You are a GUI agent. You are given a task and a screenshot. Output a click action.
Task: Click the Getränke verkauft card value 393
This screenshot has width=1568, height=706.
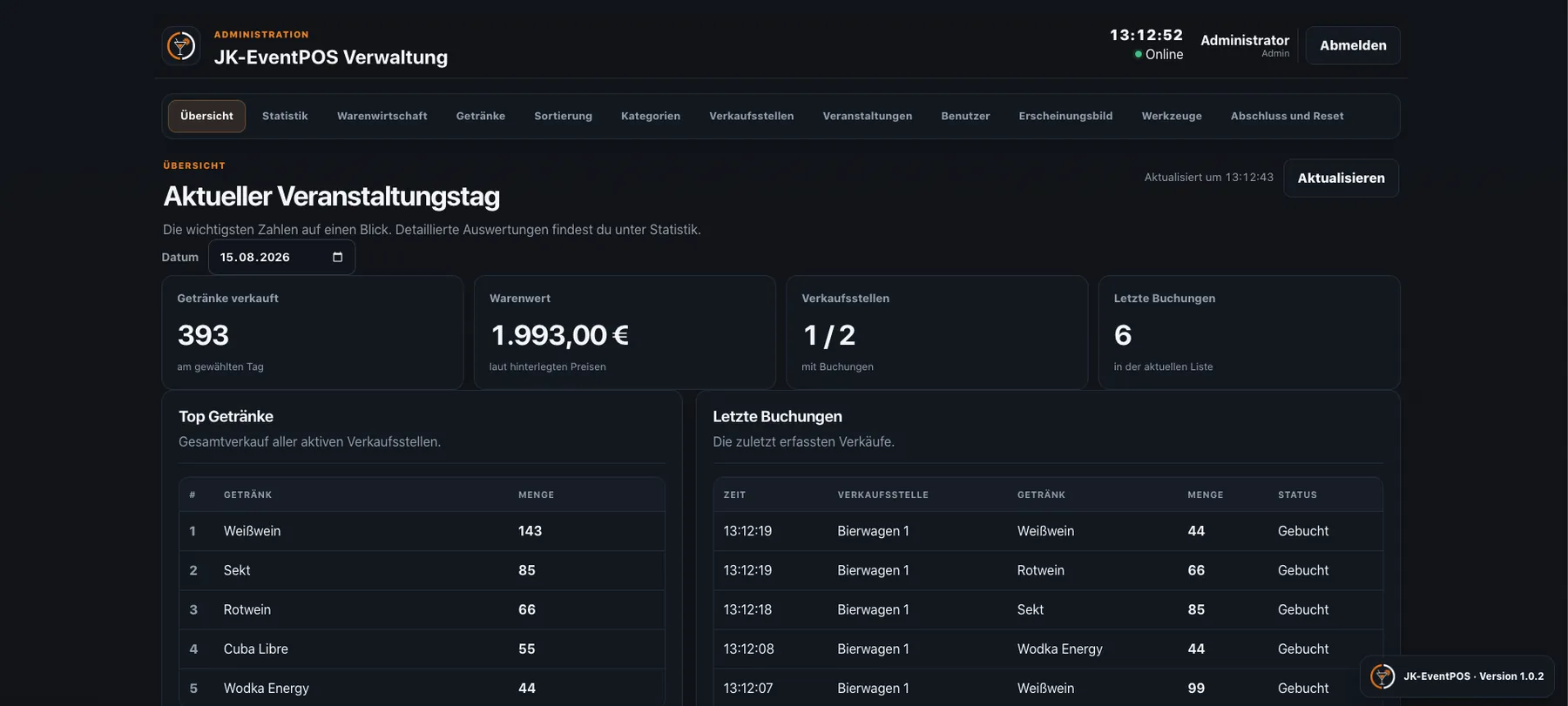(x=203, y=335)
